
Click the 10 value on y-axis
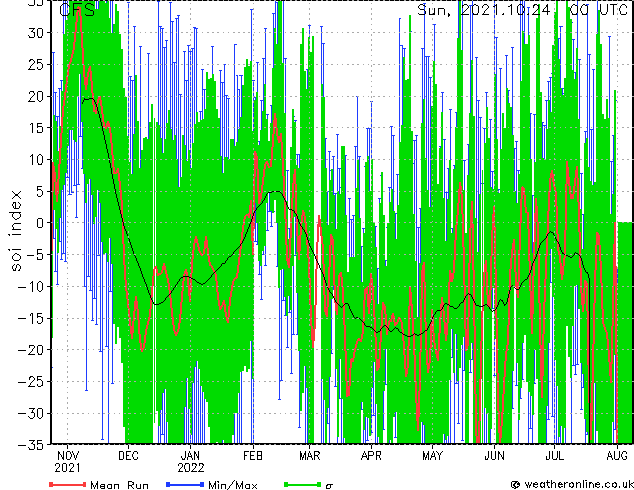point(35,160)
